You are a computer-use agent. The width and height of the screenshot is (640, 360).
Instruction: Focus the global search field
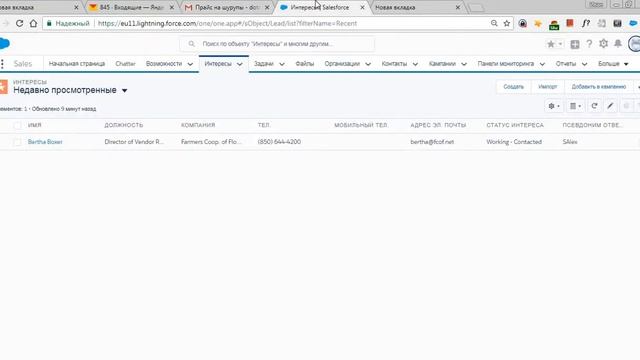click(x=277, y=44)
